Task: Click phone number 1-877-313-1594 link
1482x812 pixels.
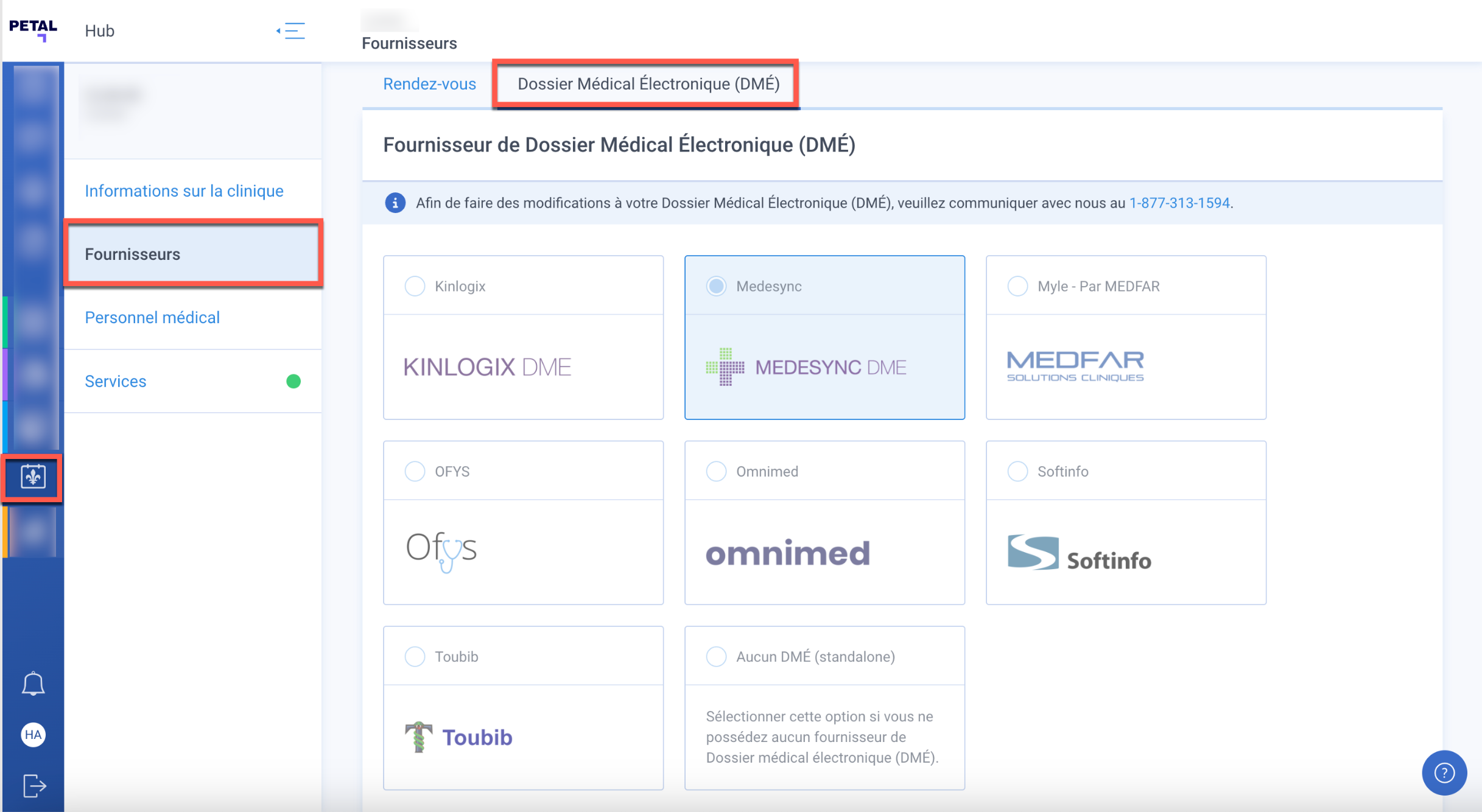Action: click(1179, 203)
